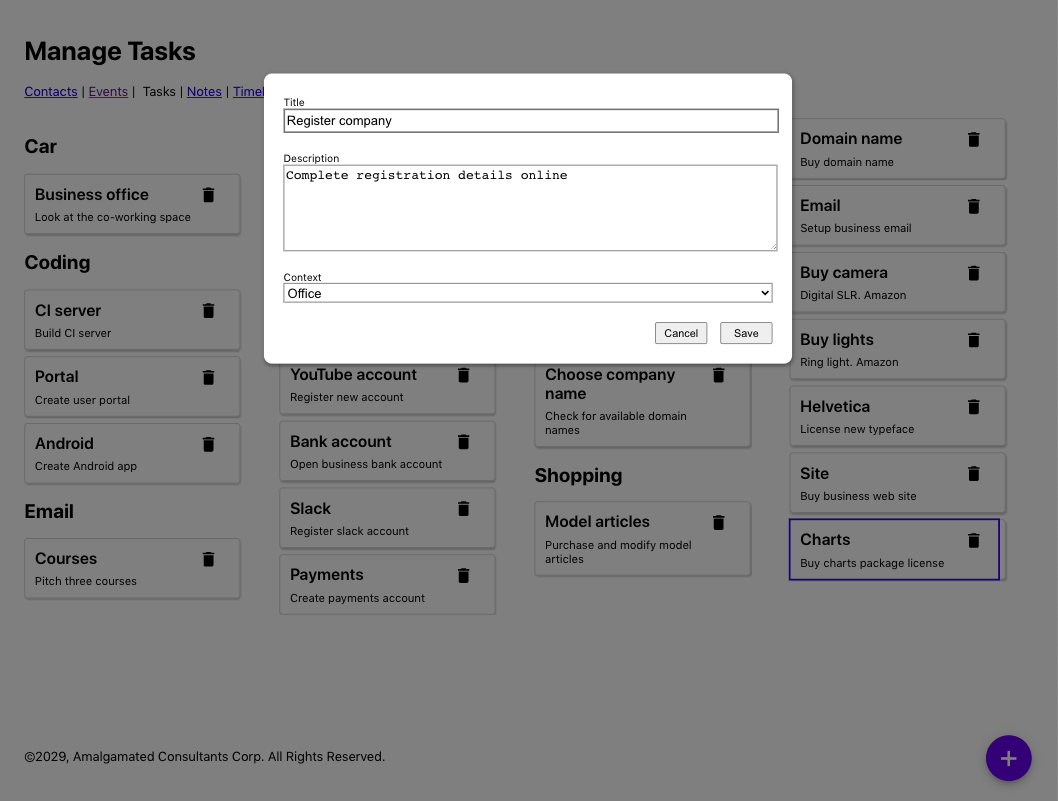
Task: Delete the Courses task
Action: click(208, 559)
